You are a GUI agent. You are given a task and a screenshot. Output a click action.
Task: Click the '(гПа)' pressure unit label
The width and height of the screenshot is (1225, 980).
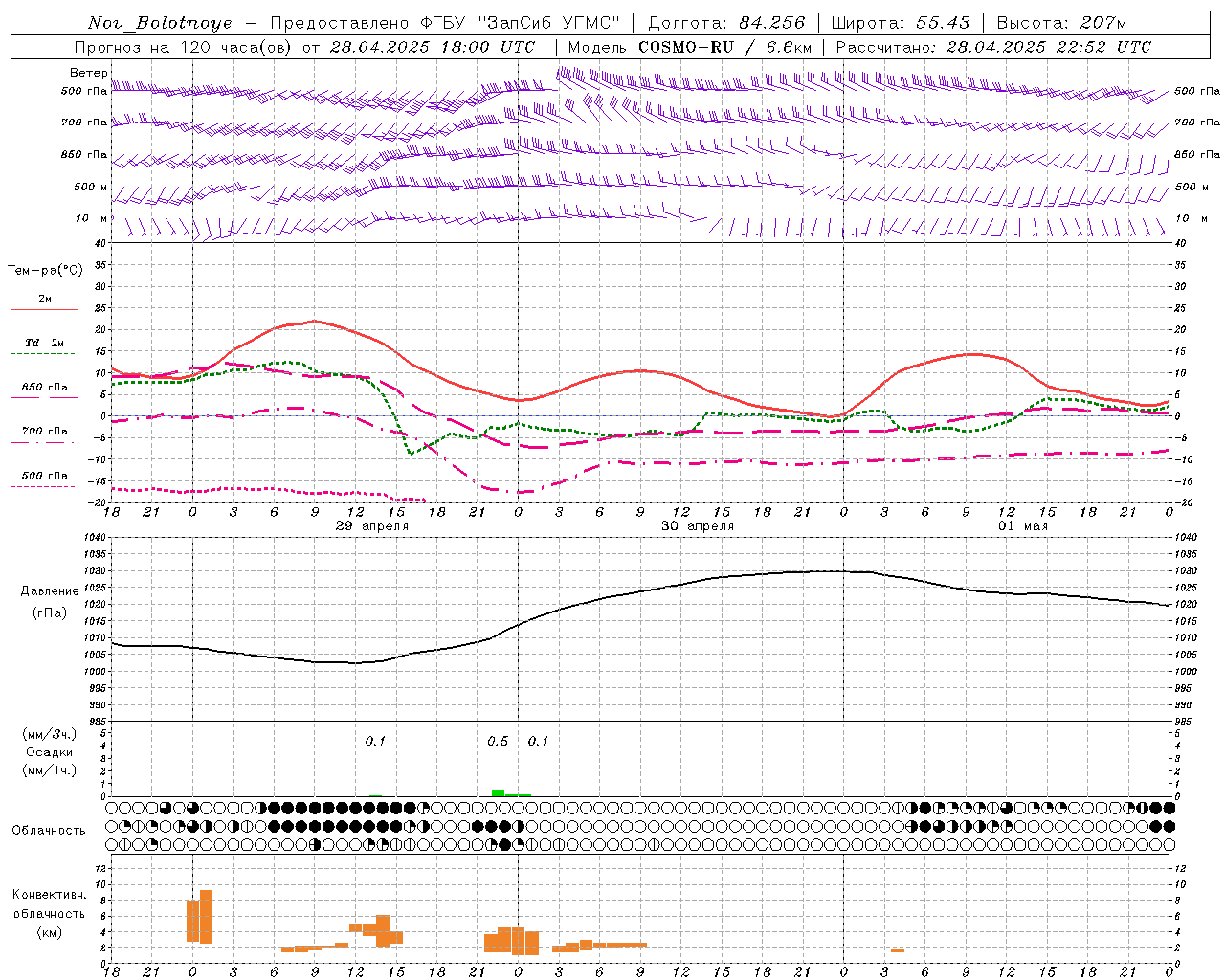pyautogui.click(x=50, y=613)
